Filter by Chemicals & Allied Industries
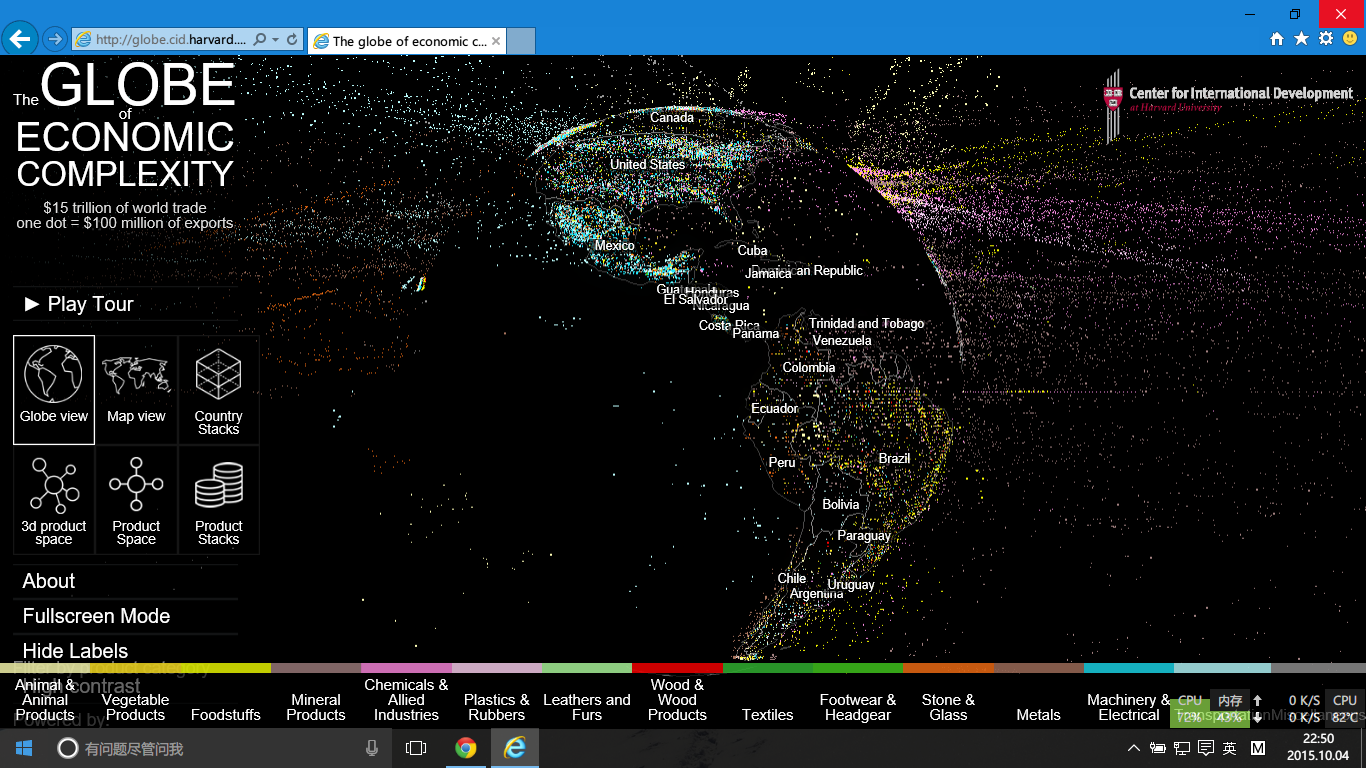The image size is (1366, 768). (406, 700)
